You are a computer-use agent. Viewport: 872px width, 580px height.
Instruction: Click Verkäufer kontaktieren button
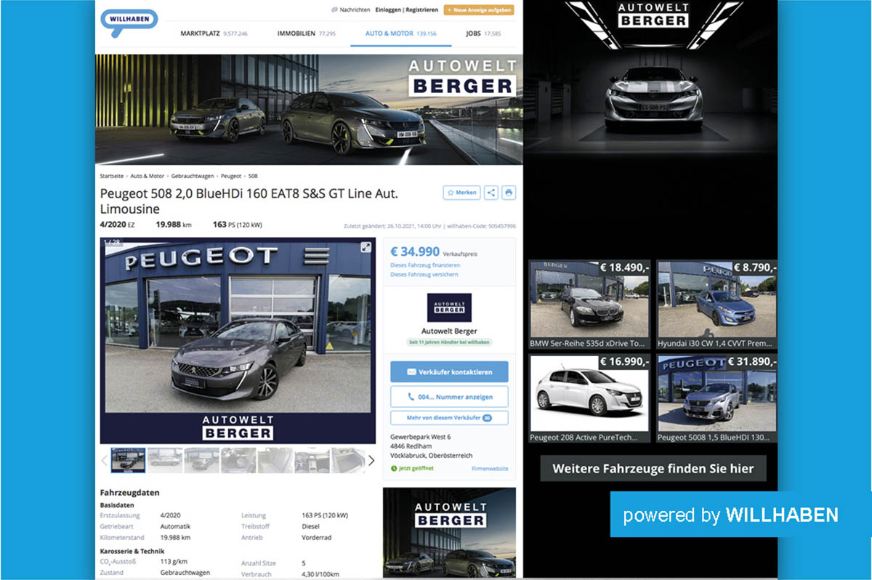pos(449,371)
